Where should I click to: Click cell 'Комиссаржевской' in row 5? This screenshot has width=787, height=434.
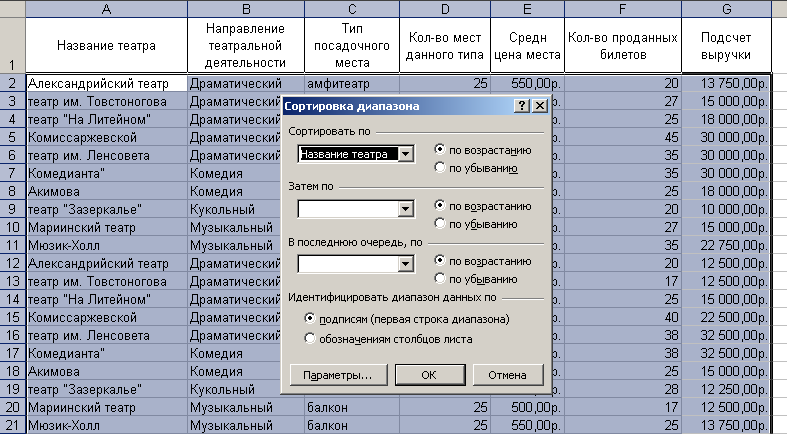click(x=106, y=137)
